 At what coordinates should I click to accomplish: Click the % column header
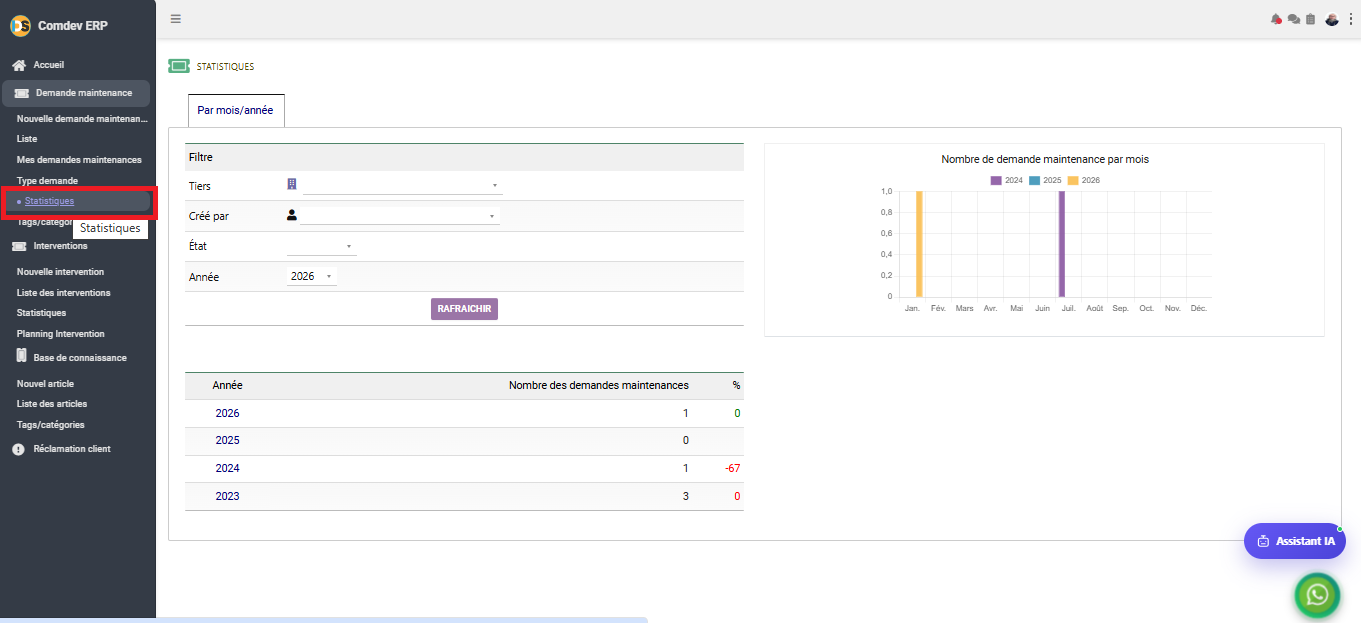pyautogui.click(x=736, y=385)
